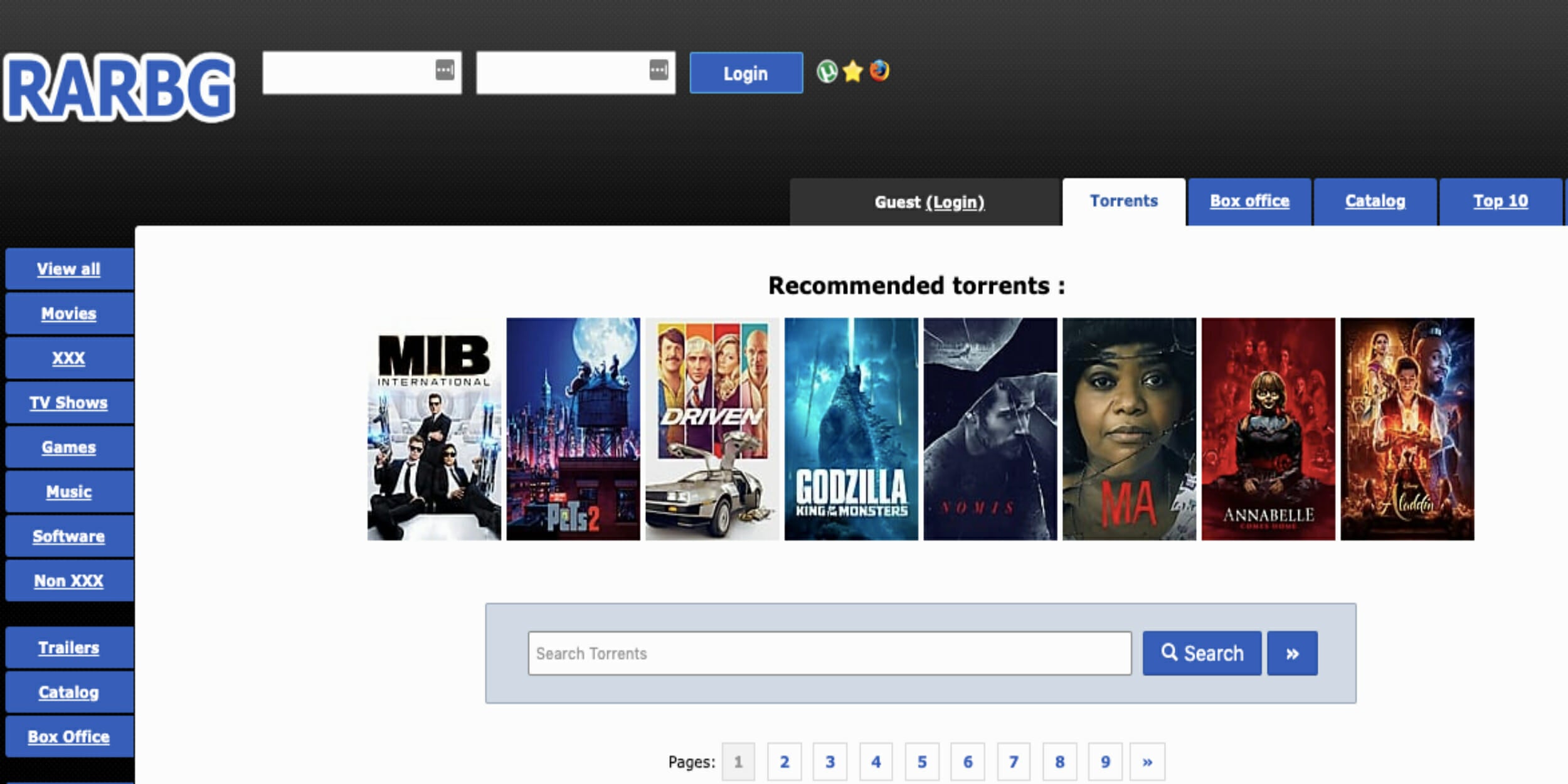Open Aladdin movie poster
The height and width of the screenshot is (784, 1568).
(x=1407, y=429)
